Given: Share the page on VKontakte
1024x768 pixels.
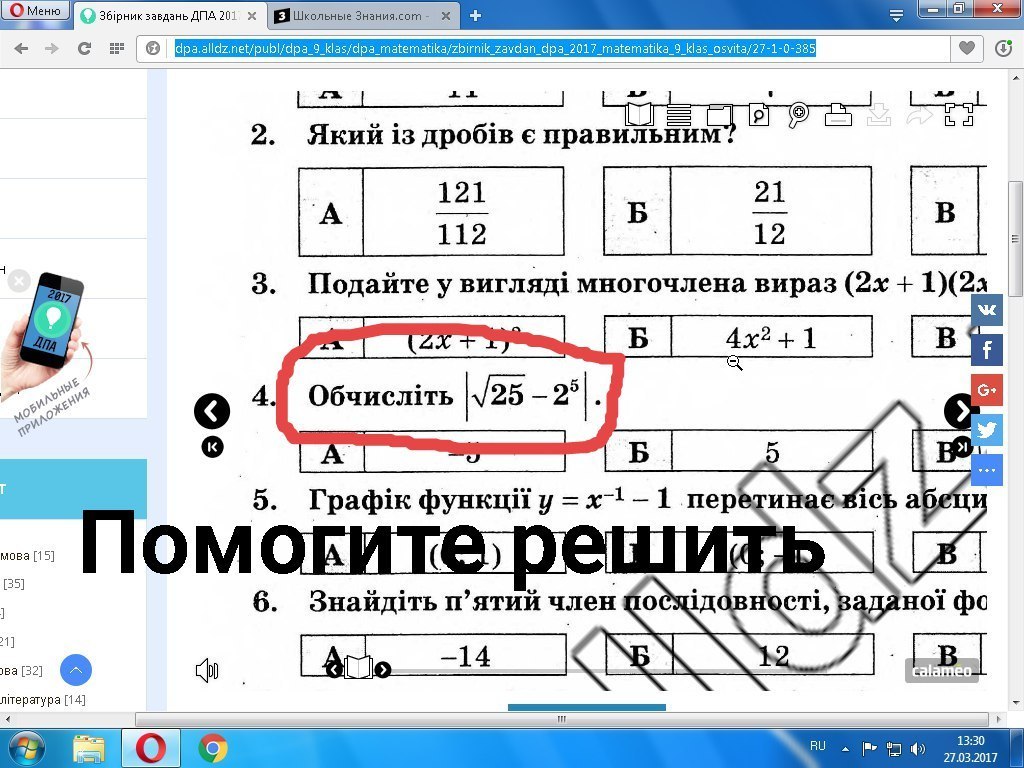Looking at the screenshot, I should [x=986, y=310].
